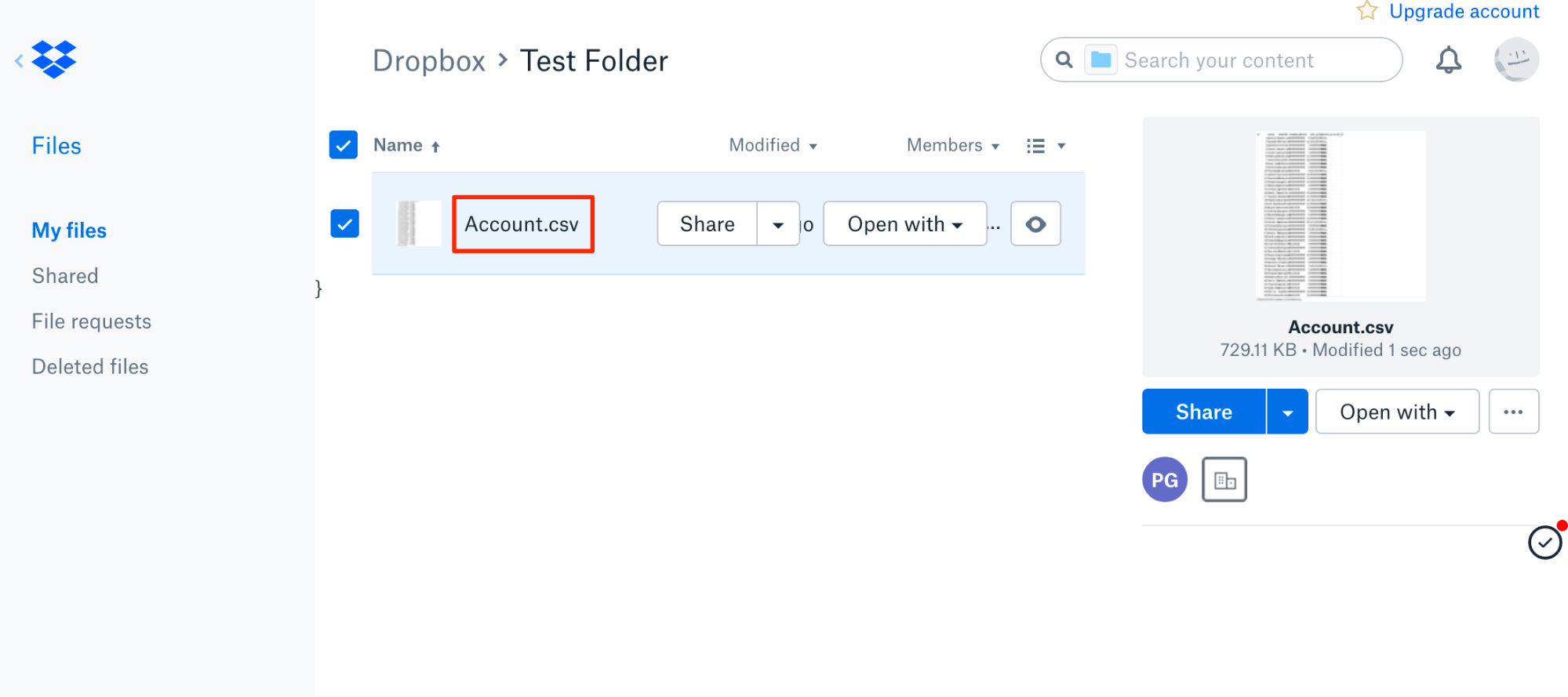Click the Account.csv preview thumbnail
This screenshot has width=1568, height=697.
click(x=1341, y=216)
